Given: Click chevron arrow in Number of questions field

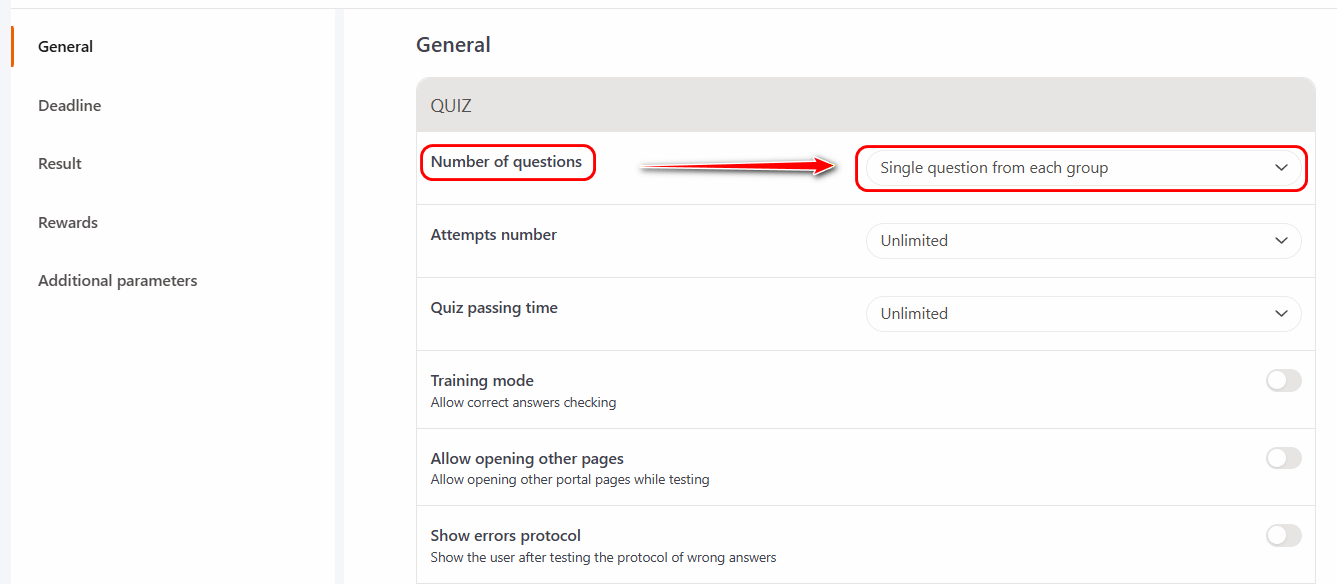Looking at the screenshot, I should tap(1281, 168).
